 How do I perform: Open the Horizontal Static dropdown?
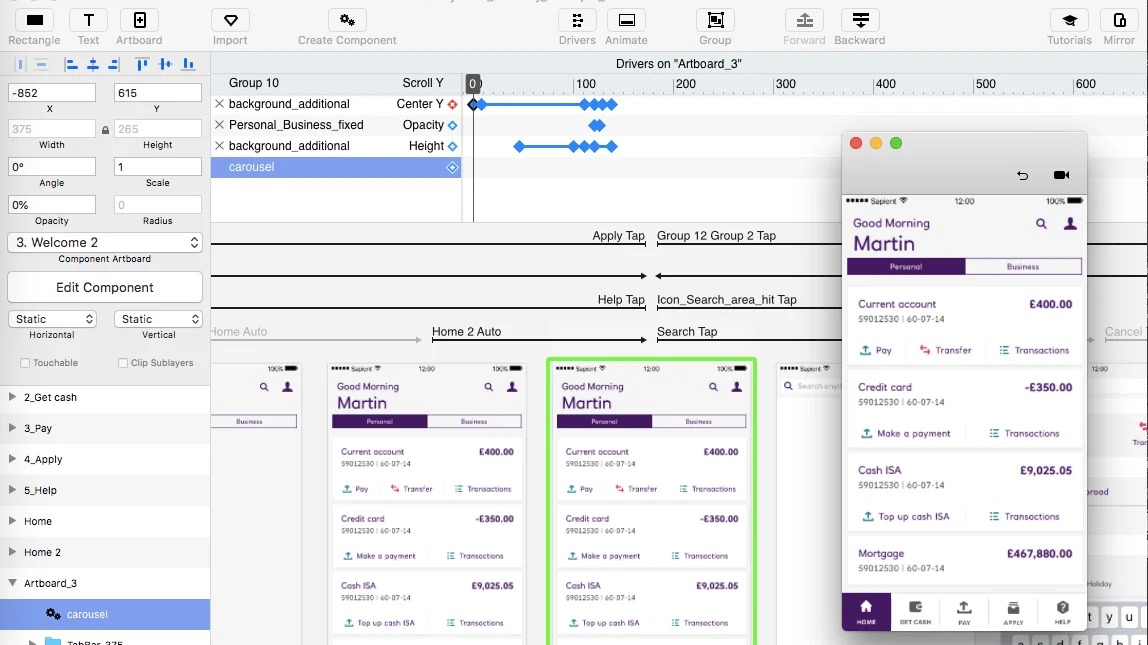[x=52, y=319]
